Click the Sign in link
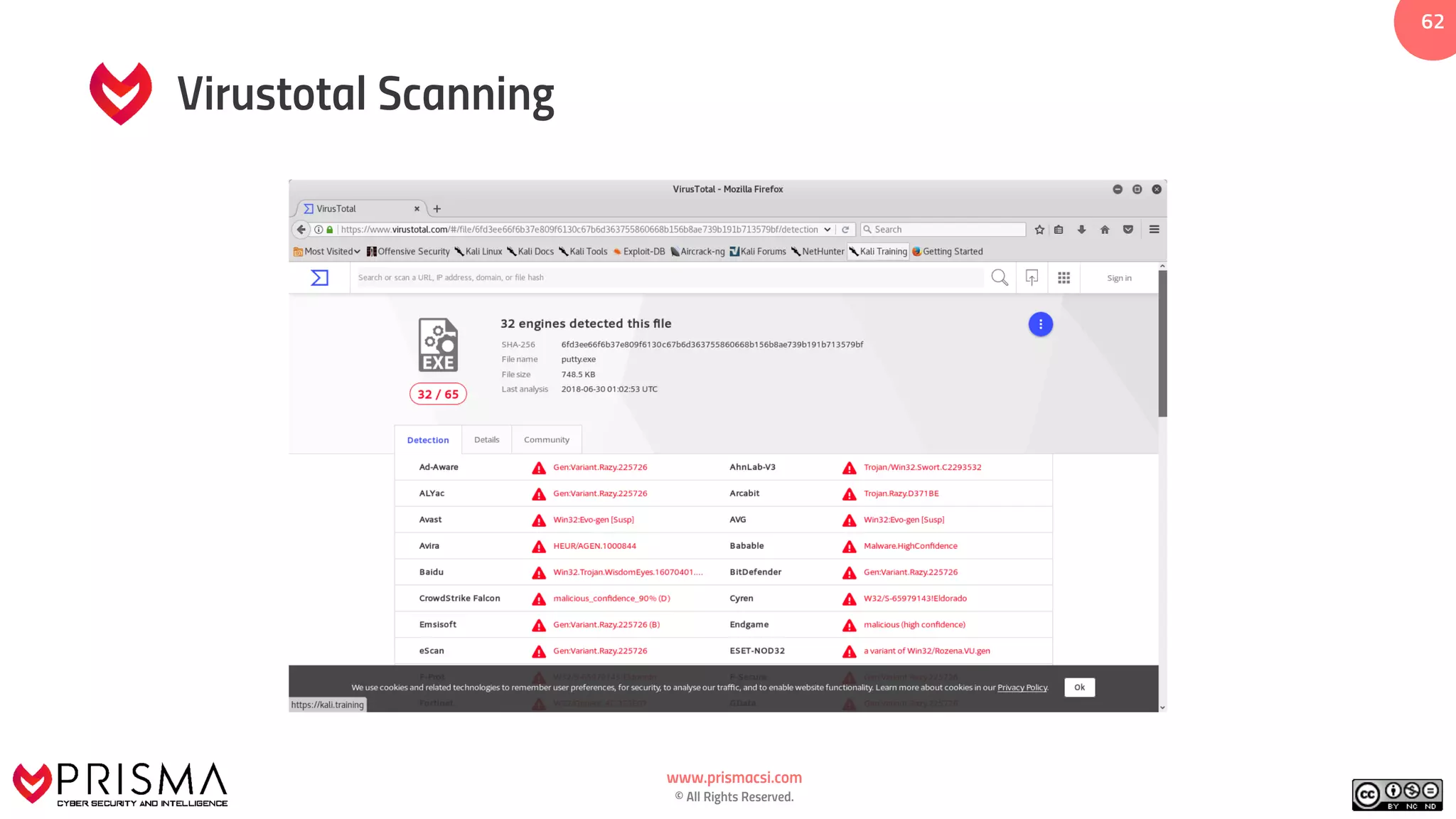Viewport: 1456px width, 819px height. (1119, 278)
